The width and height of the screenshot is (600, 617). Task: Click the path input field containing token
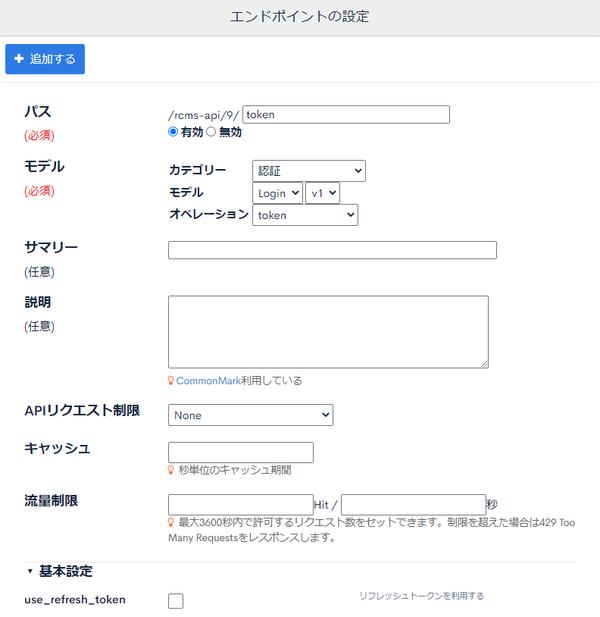coord(346,115)
